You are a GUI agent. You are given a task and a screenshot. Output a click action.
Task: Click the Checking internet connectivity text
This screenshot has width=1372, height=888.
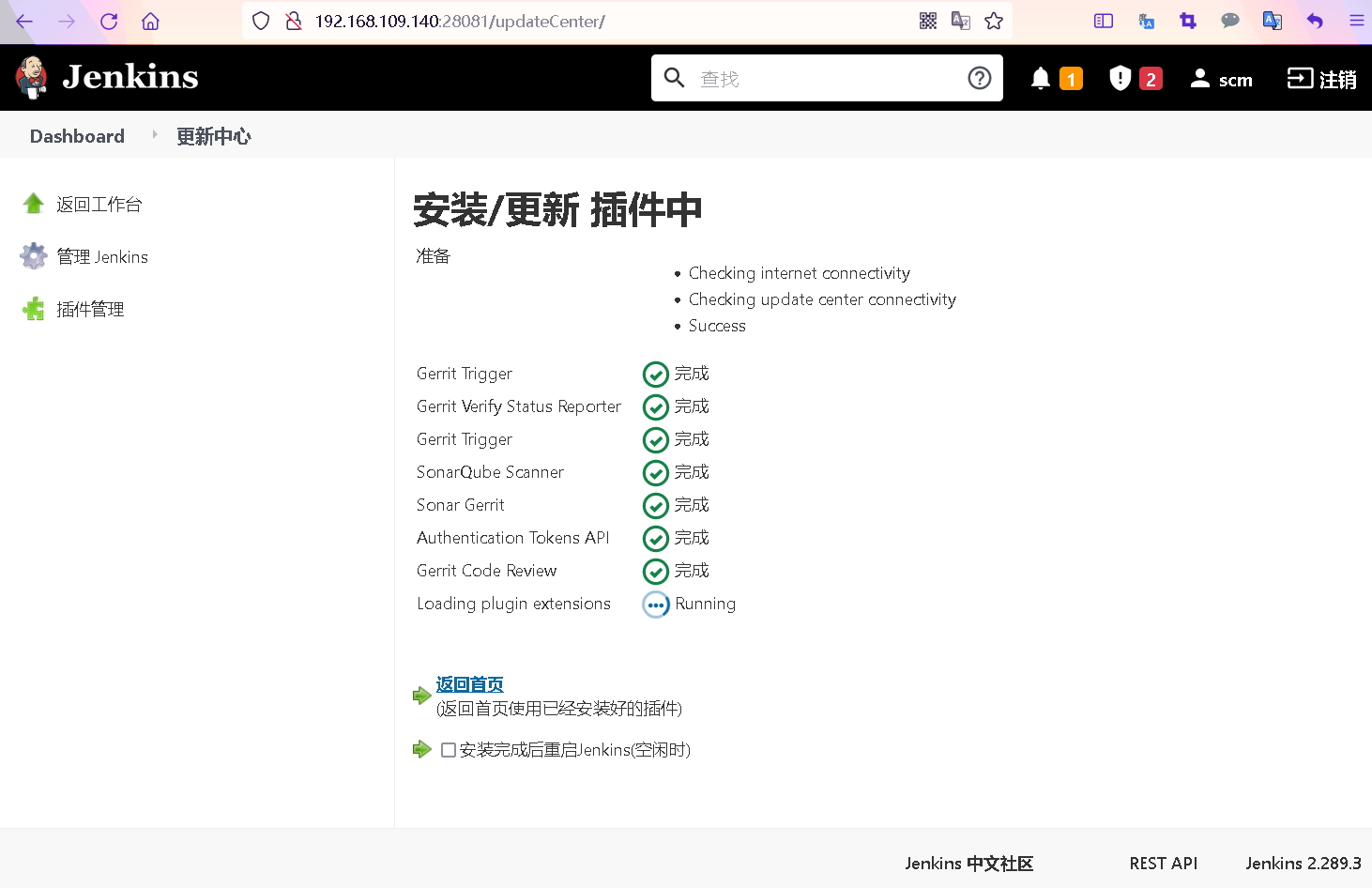[800, 273]
